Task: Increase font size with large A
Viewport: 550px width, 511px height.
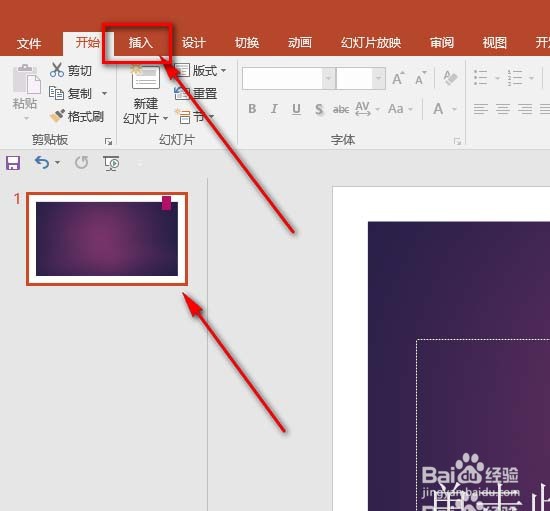Action: pyautogui.click(x=398, y=78)
